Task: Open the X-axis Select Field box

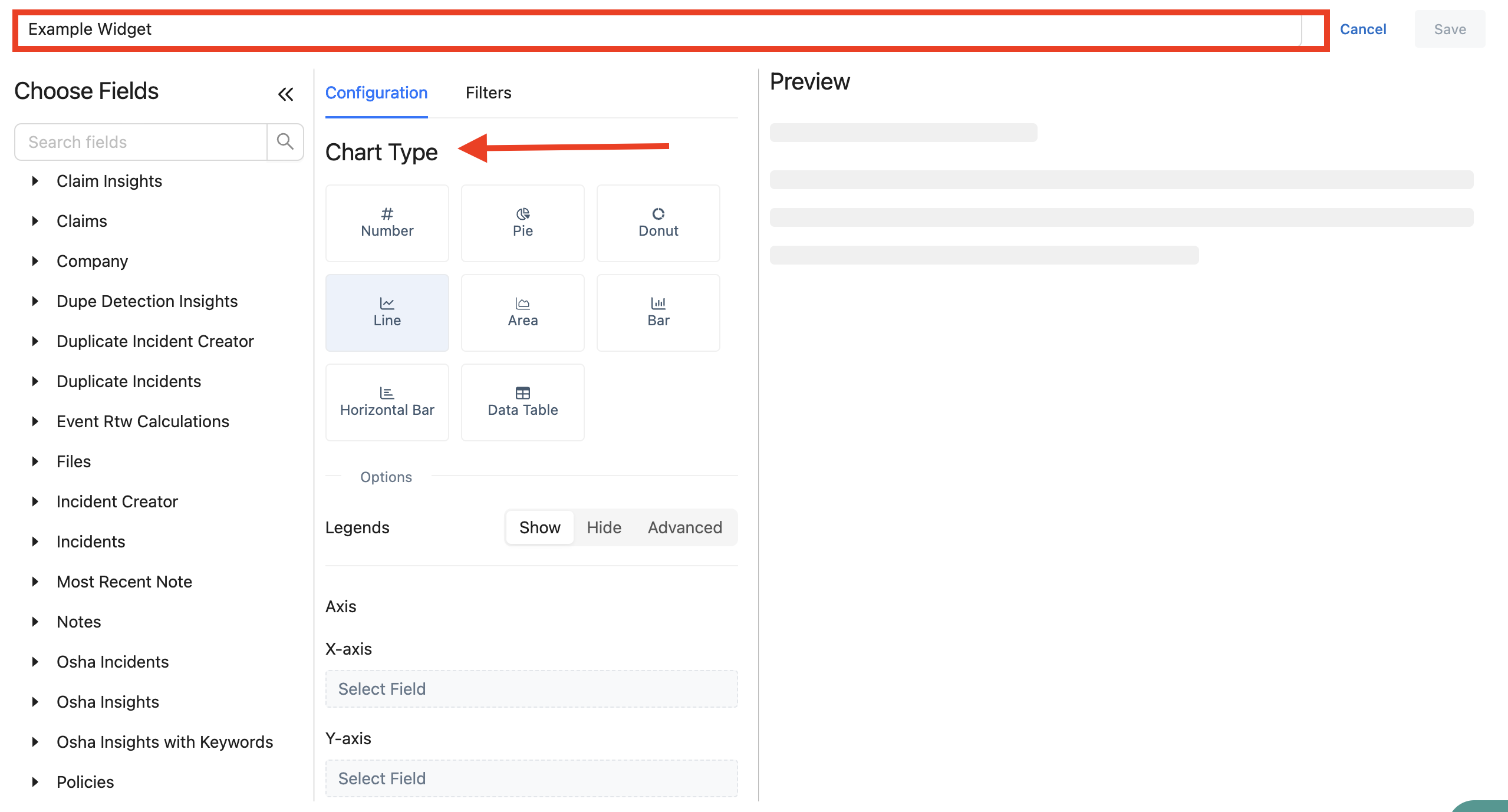Action: coord(531,689)
